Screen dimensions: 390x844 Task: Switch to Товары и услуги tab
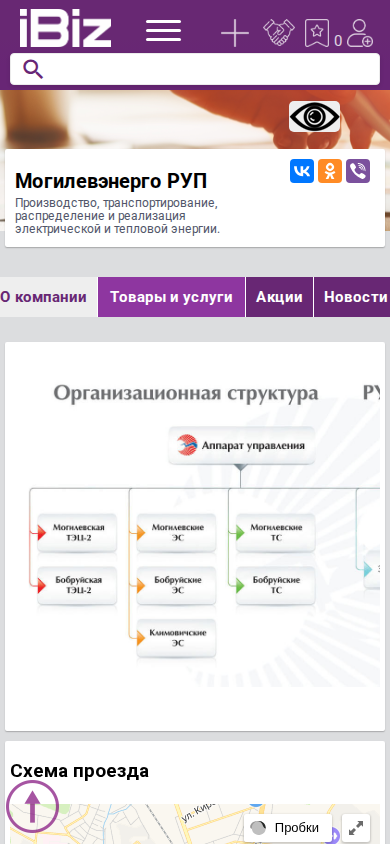click(x=171, y=297)
